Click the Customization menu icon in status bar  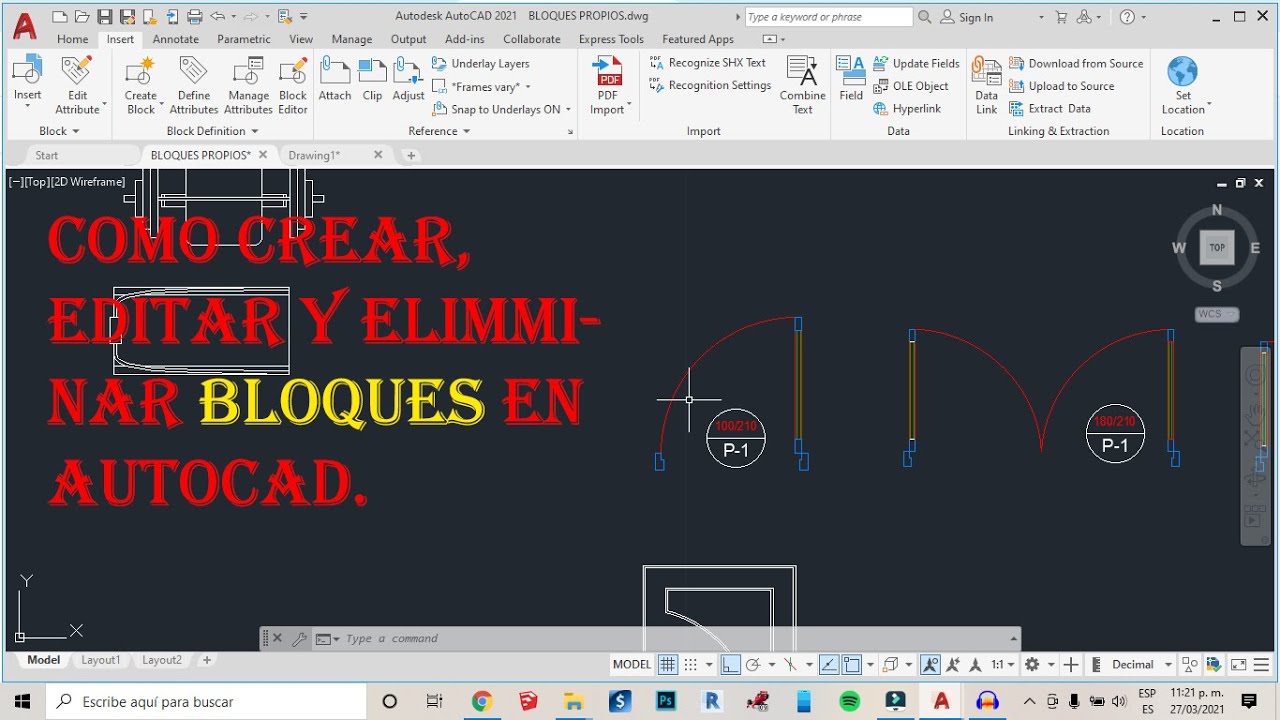coord(1261,665)
